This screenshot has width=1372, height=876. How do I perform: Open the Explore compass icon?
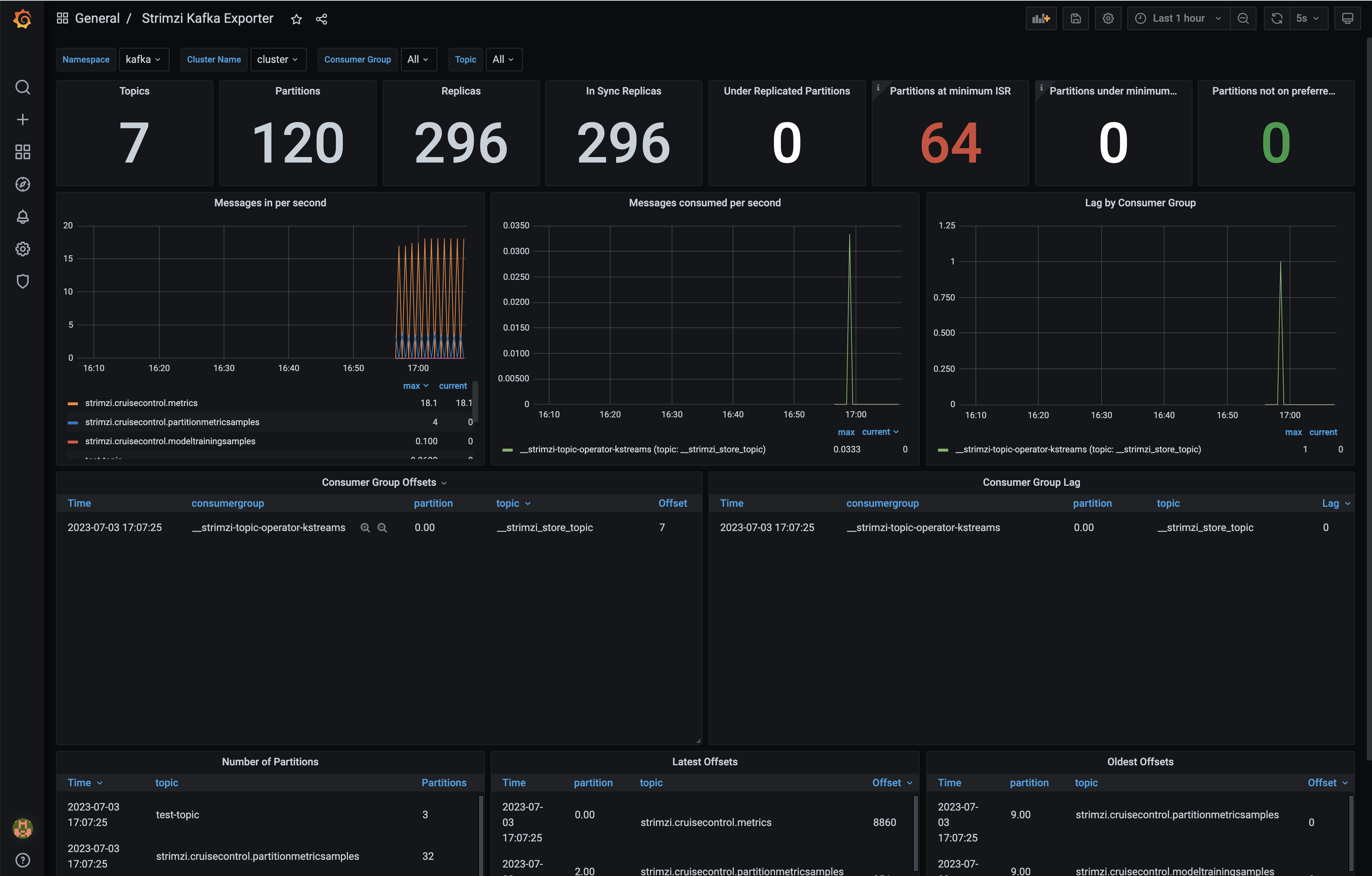click(x=22, y=185)
